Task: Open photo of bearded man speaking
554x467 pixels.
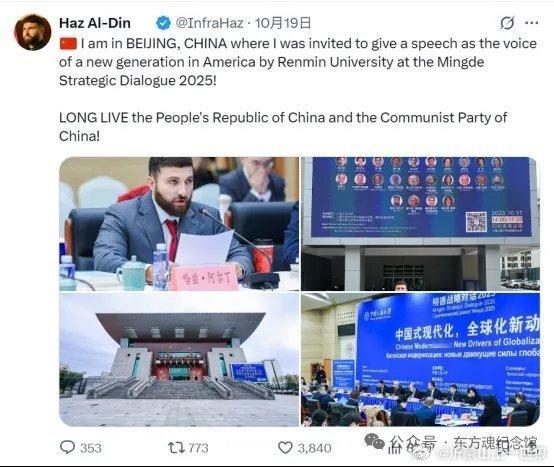Action: 179,224
